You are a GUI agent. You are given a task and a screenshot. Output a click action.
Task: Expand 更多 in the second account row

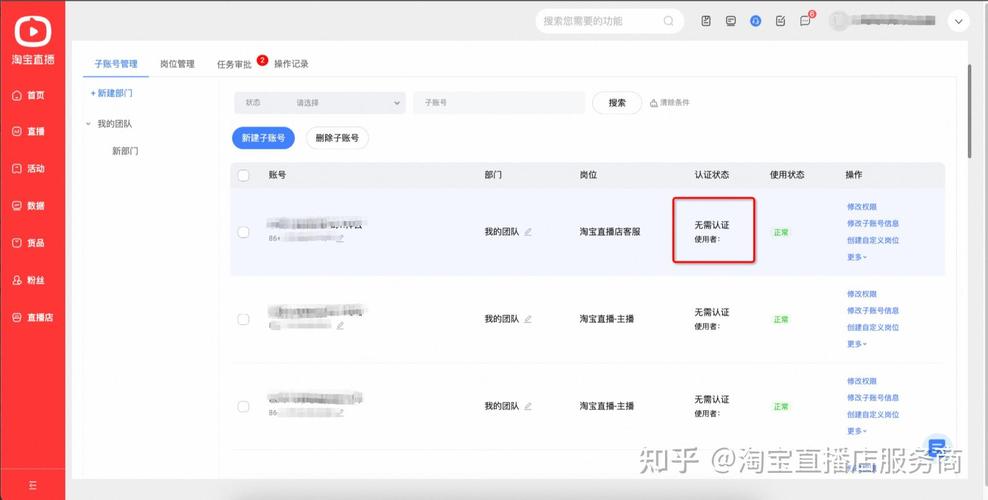tap(857, 344)
